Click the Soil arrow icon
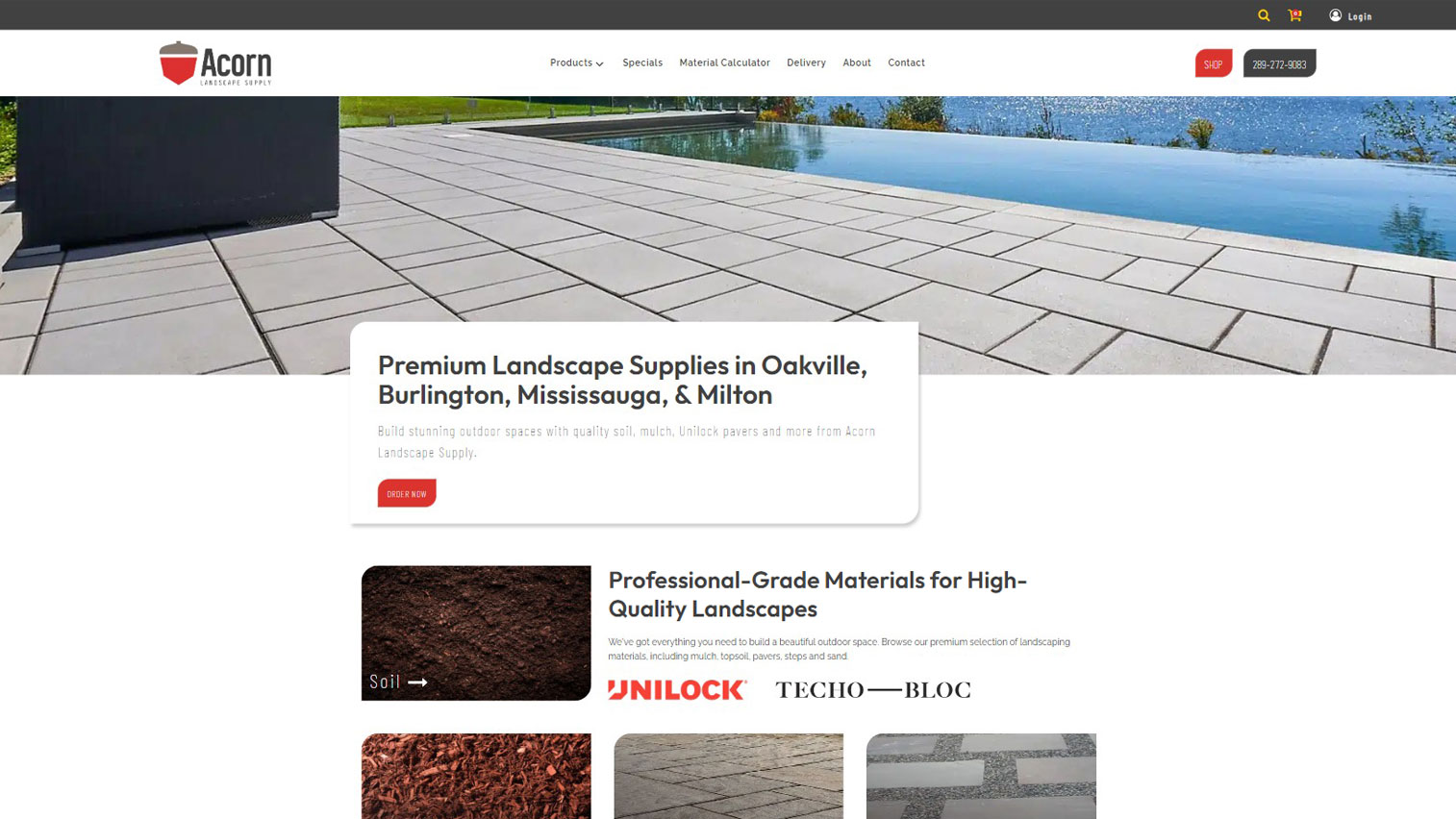 click(417, 681)
